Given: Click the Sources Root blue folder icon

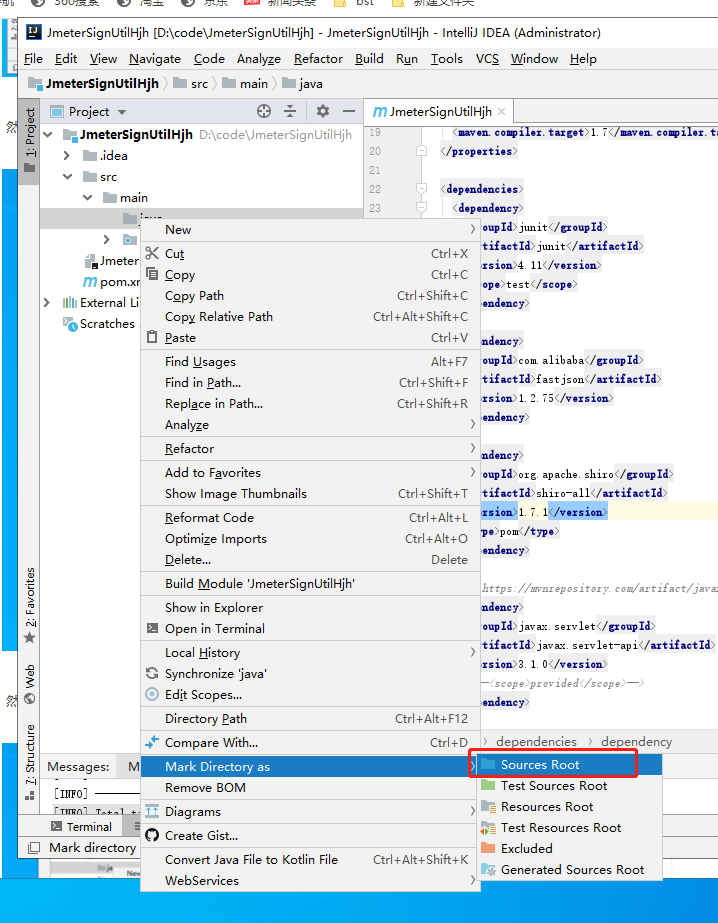Looking at the screenshot, I should pos(488,765).
